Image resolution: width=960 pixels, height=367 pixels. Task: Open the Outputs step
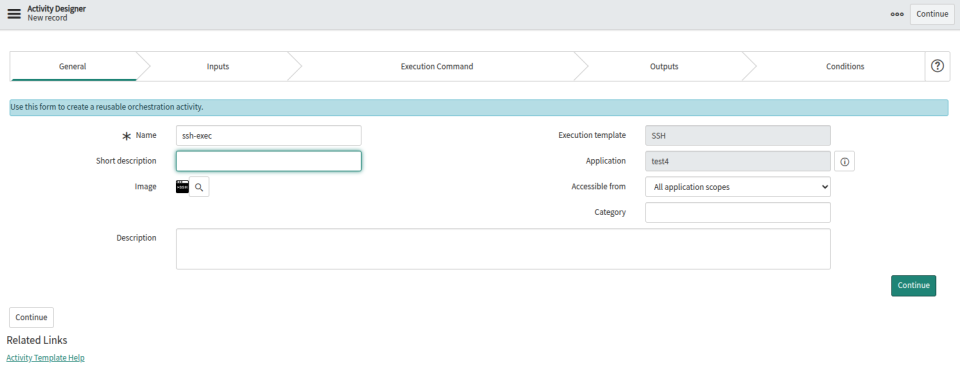point(664,66)
